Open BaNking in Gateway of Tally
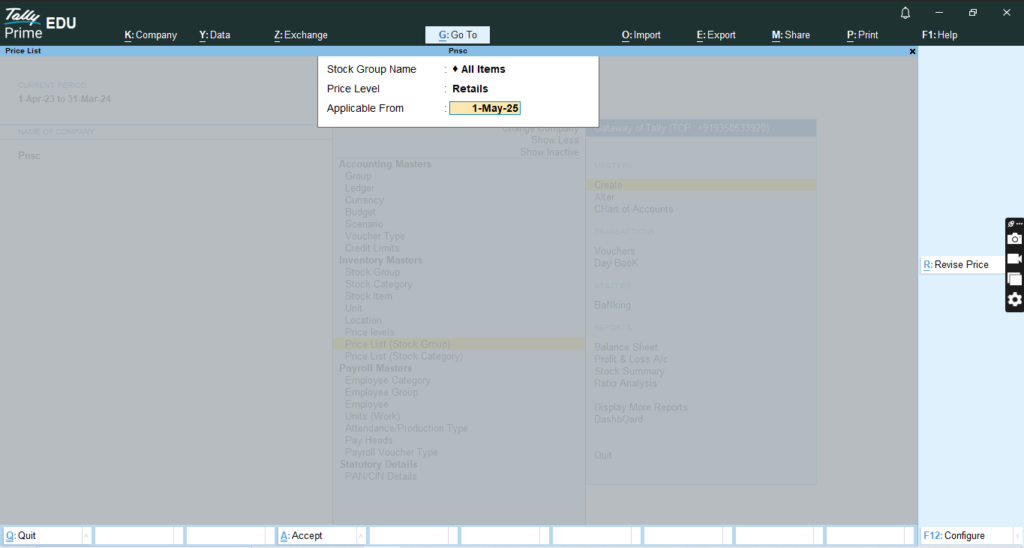The width and height of the screenshot is (1024, 548). pos(613,306)
